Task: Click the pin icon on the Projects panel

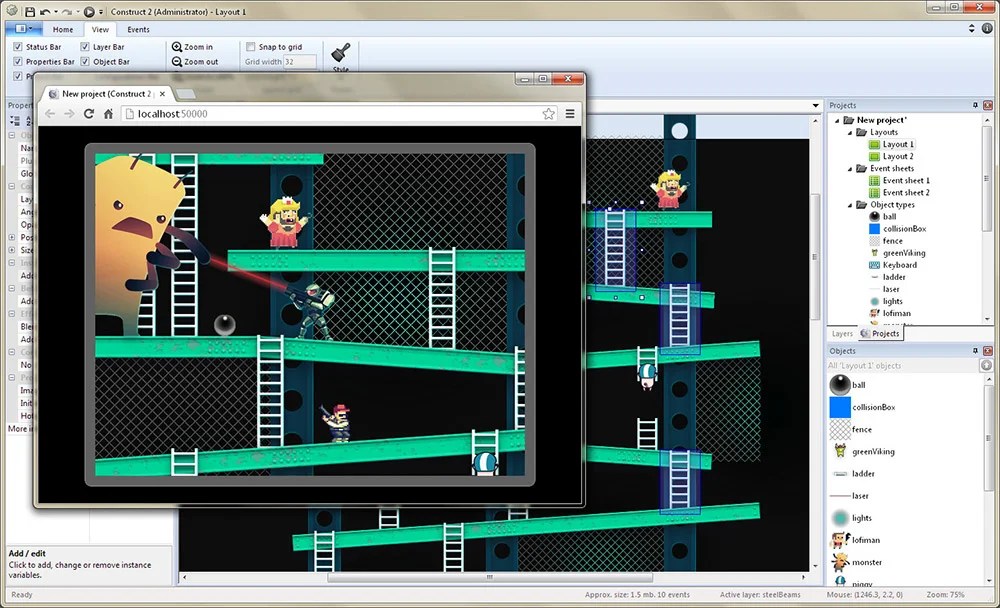Action: click(x=976, y=104)
